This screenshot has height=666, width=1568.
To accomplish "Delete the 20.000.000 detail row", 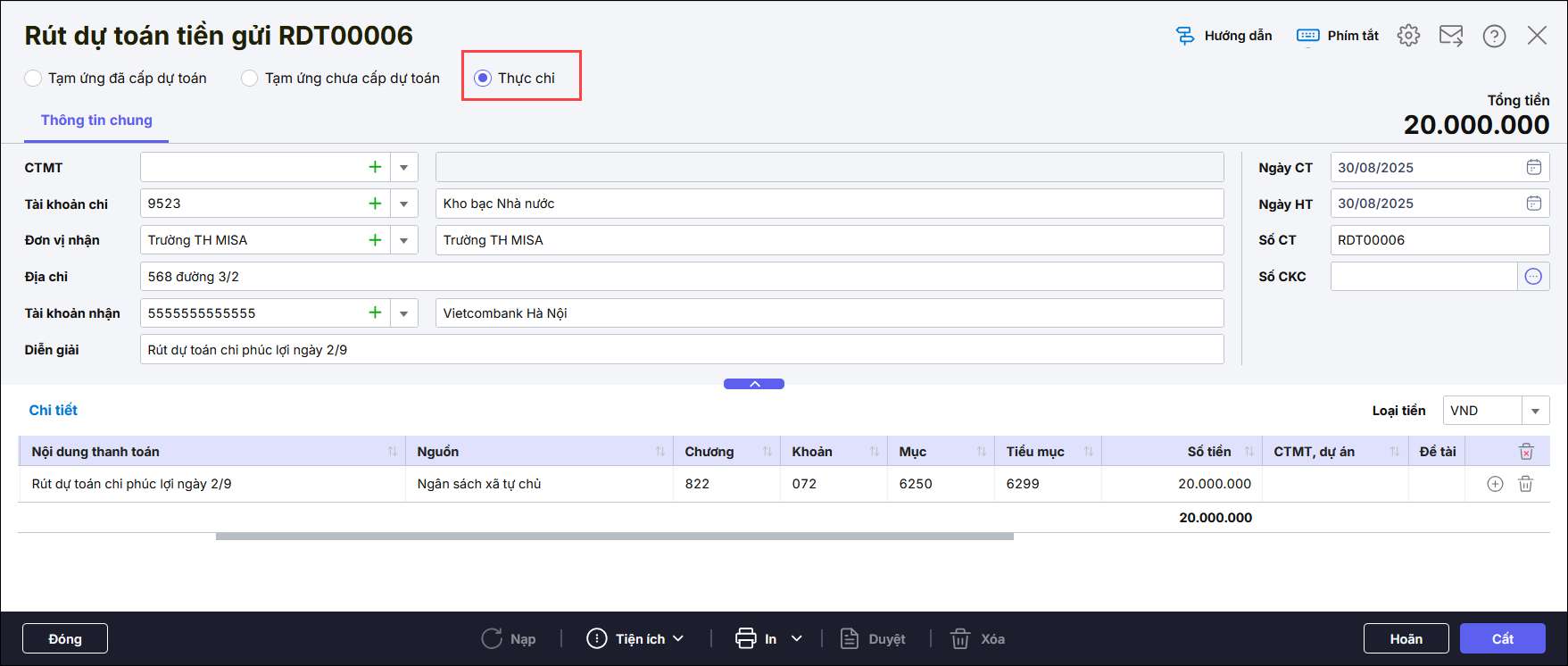I will click(1526, 484).
